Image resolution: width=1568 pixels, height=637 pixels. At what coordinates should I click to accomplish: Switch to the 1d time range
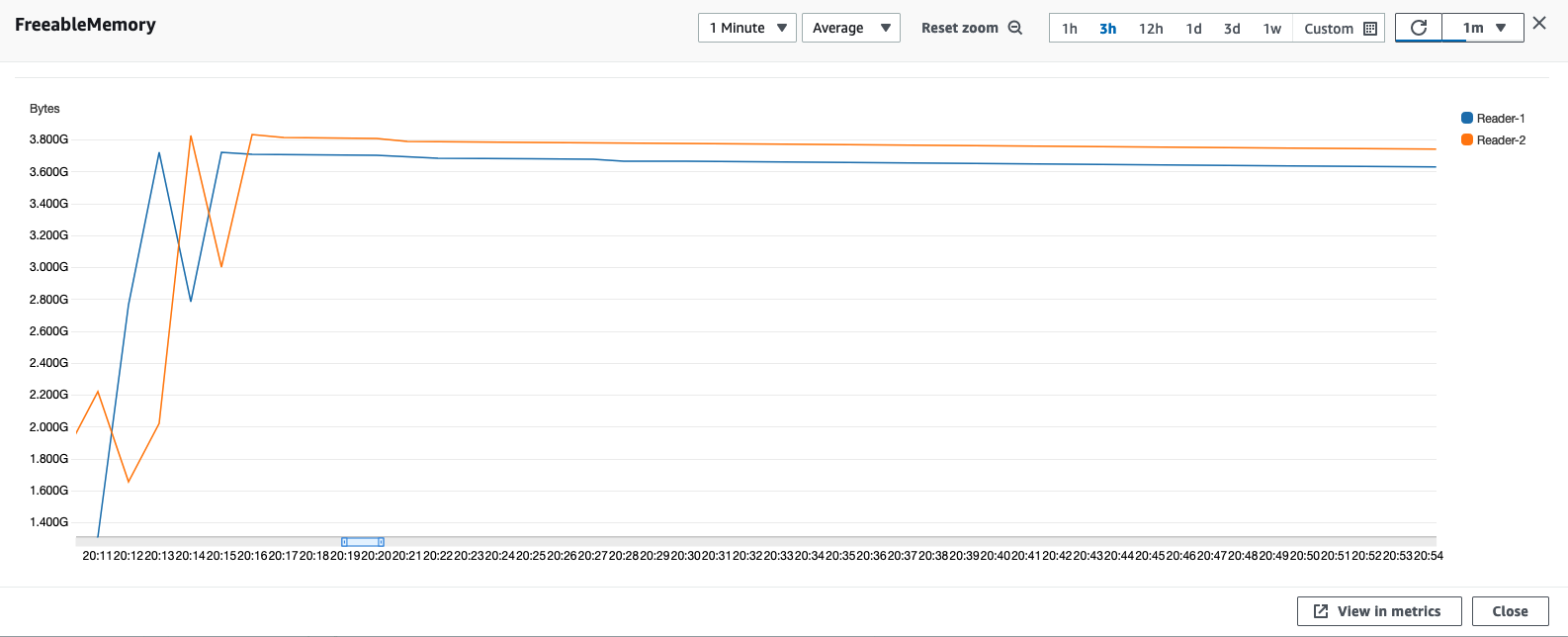pos(1193,29)
